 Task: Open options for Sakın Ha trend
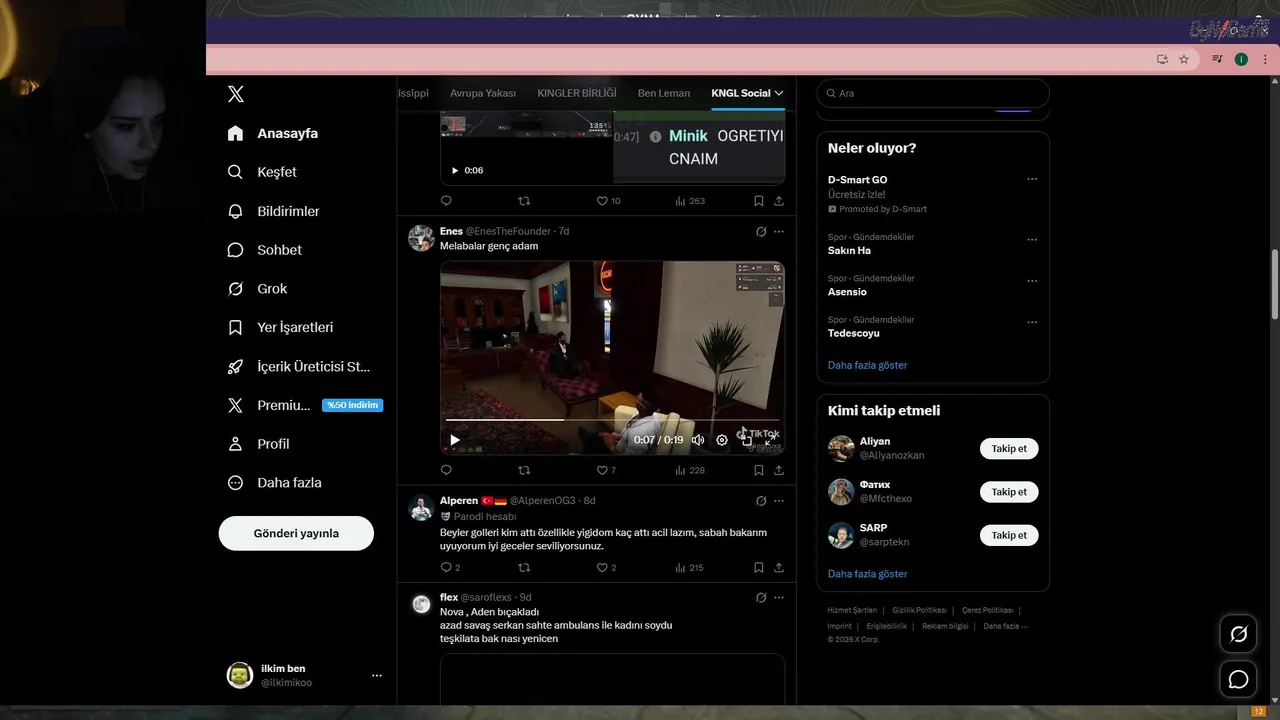tap(1032, 240)
